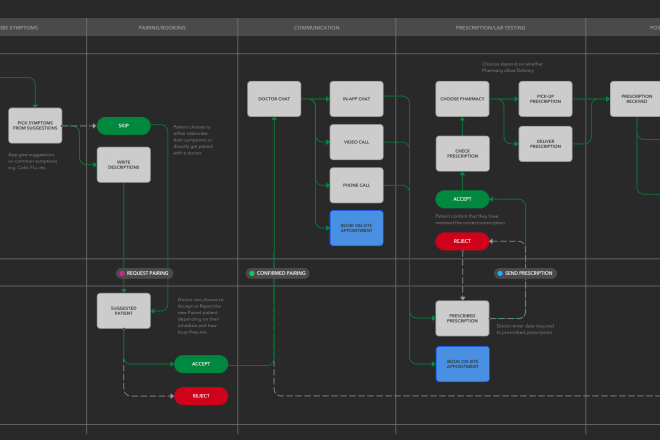The width and height of the screenshot is (660, 440).
Task: Select the Write Descriptions node
Action: tap(124, 165)
